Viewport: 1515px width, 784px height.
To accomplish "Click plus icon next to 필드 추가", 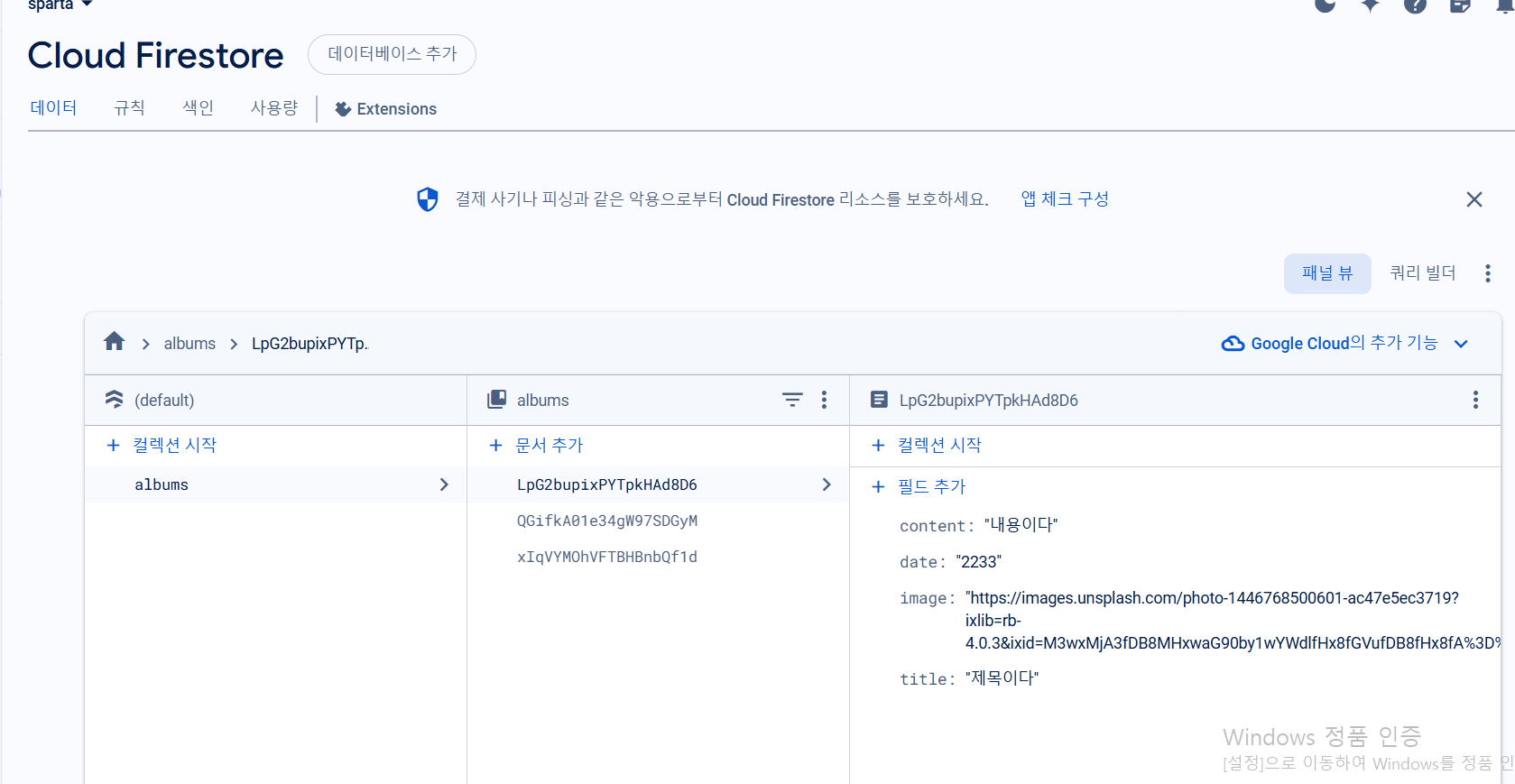I will [878, 486].
